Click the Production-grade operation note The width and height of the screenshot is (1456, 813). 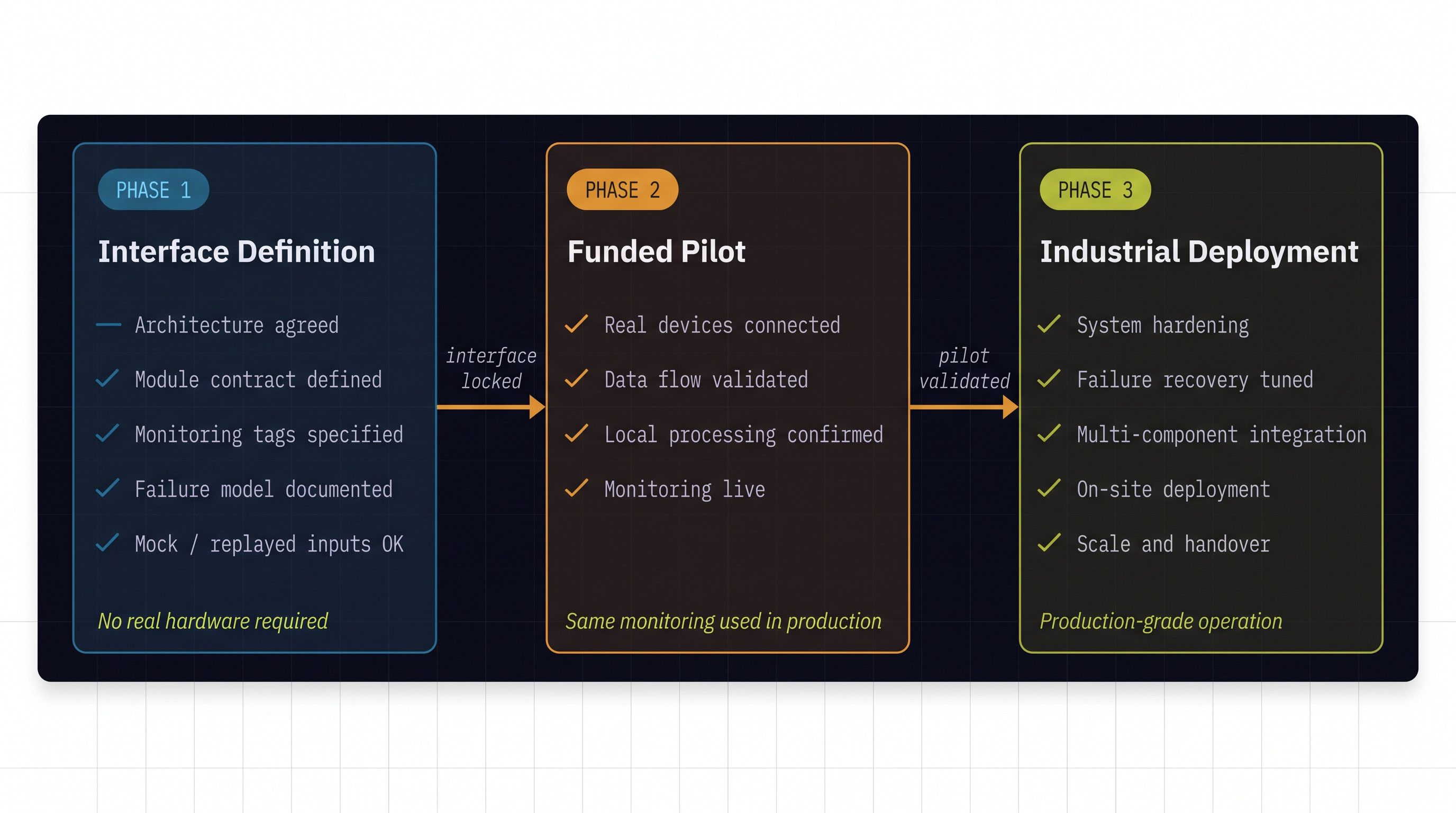1161,621
